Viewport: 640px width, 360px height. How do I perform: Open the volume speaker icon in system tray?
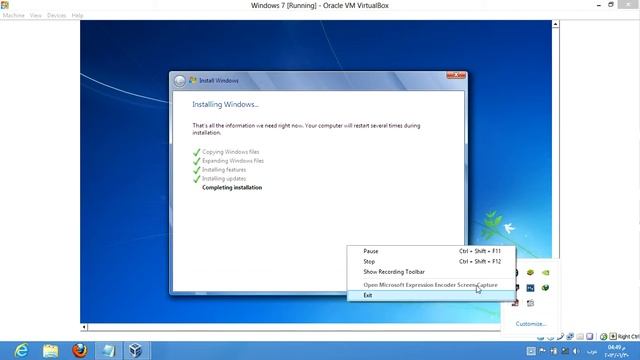coord(576,351)
